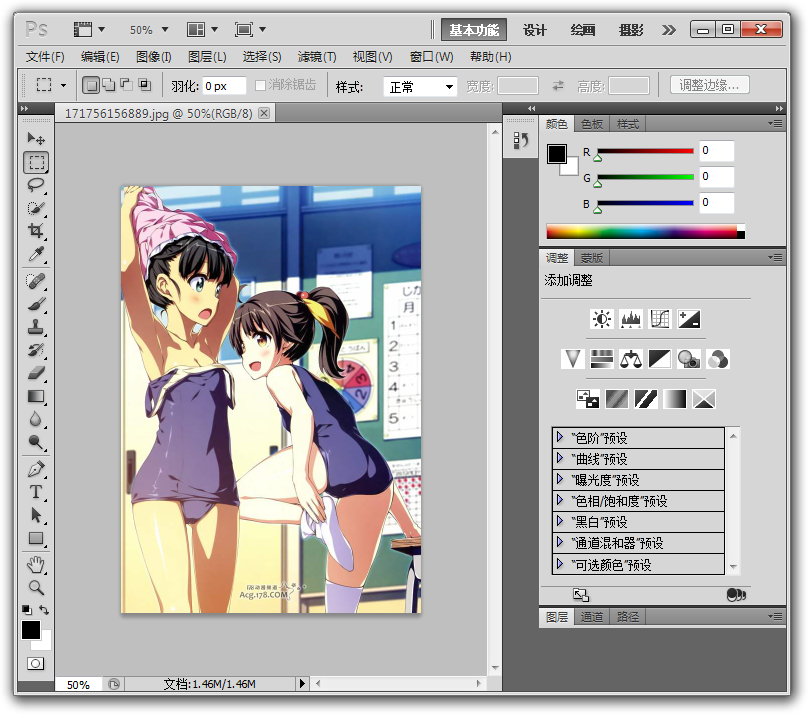Select the Move tool
The width and height of the screenshot is (809, 715).
pos(36,138)
